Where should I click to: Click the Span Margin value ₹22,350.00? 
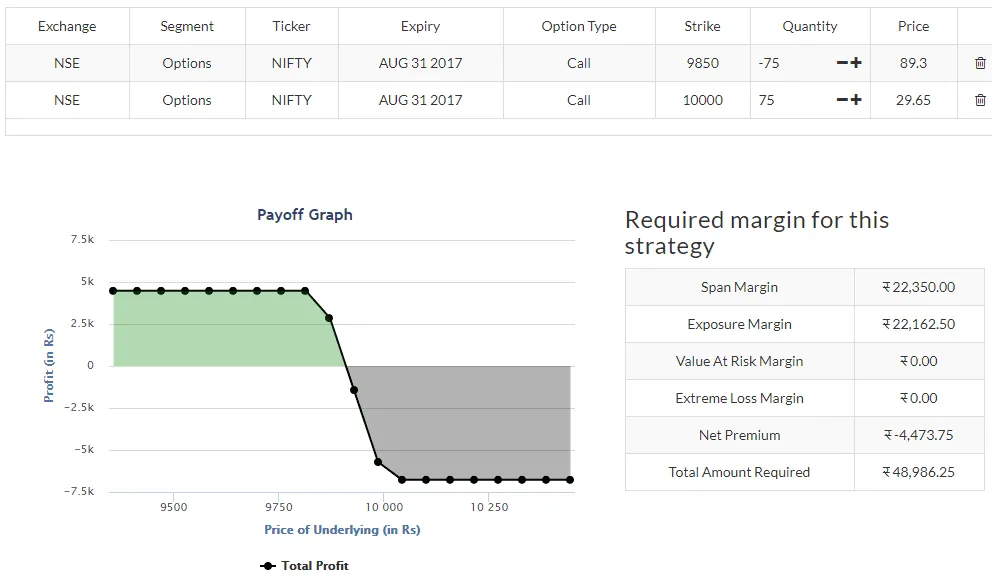click(x=918, y=287)
